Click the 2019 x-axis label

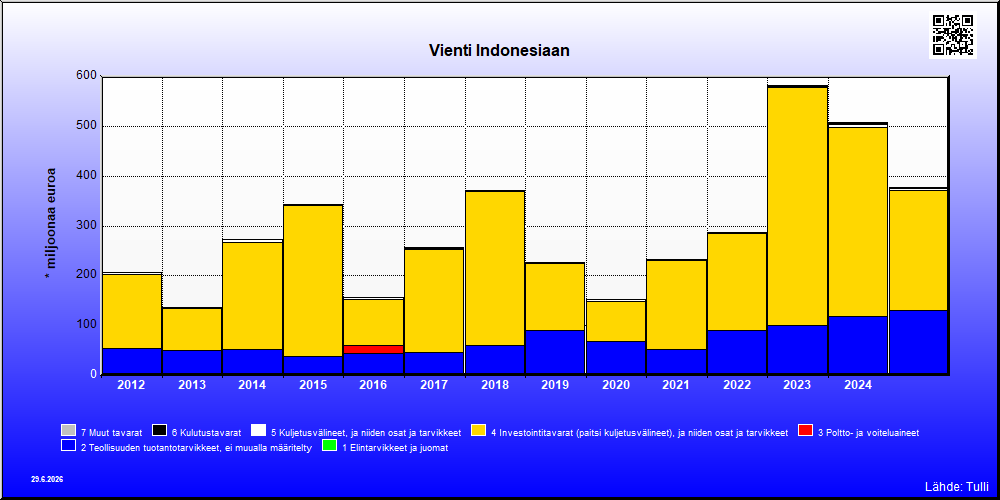pyautogui.click(x=555, y=385)
